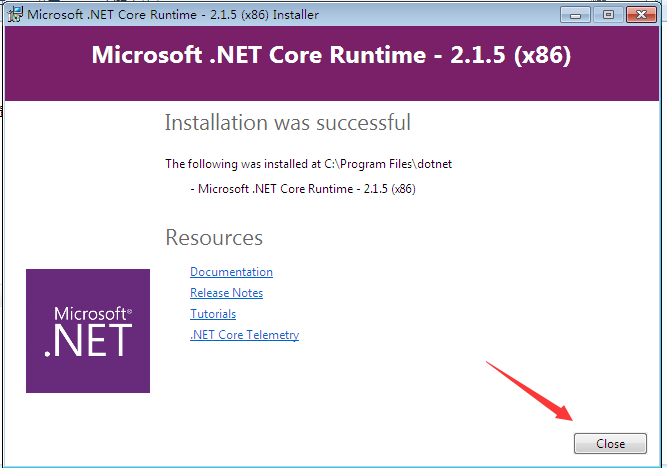667x468 pixels.
Task: Select the installed runtime list entry
Action: (x=302, y=188)
